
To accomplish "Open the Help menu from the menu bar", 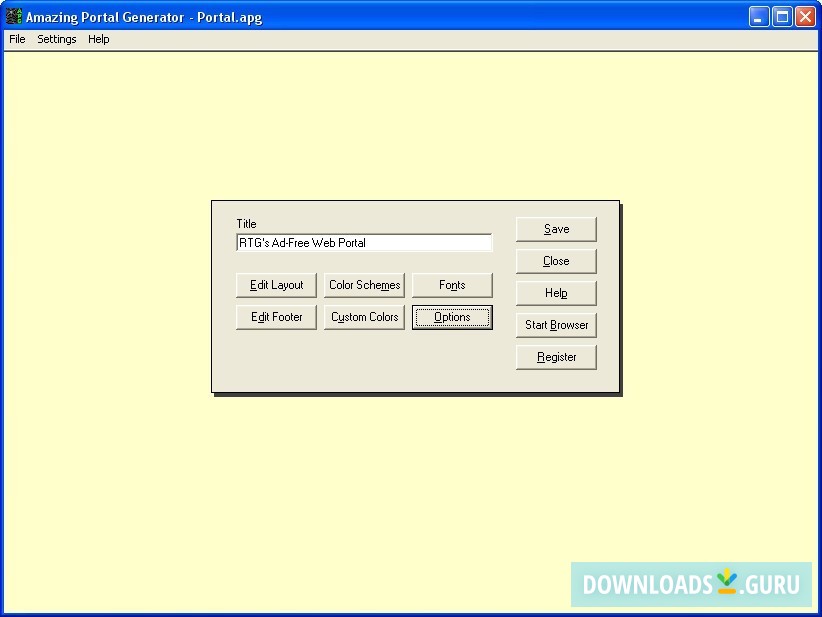I will click(x=98, y=39).
